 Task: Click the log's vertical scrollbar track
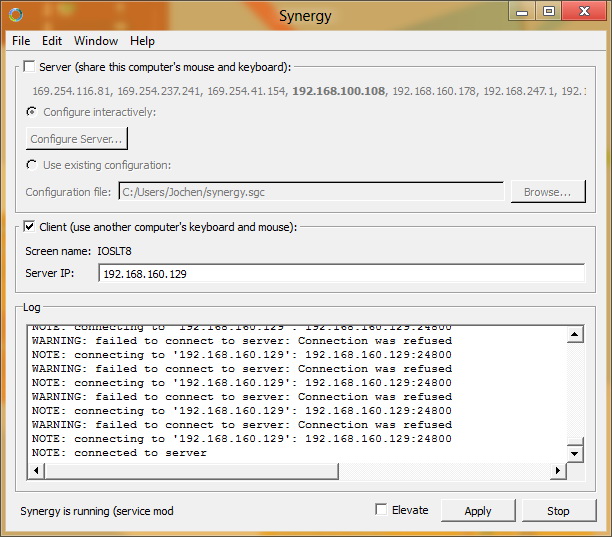[x=574, y=390]
